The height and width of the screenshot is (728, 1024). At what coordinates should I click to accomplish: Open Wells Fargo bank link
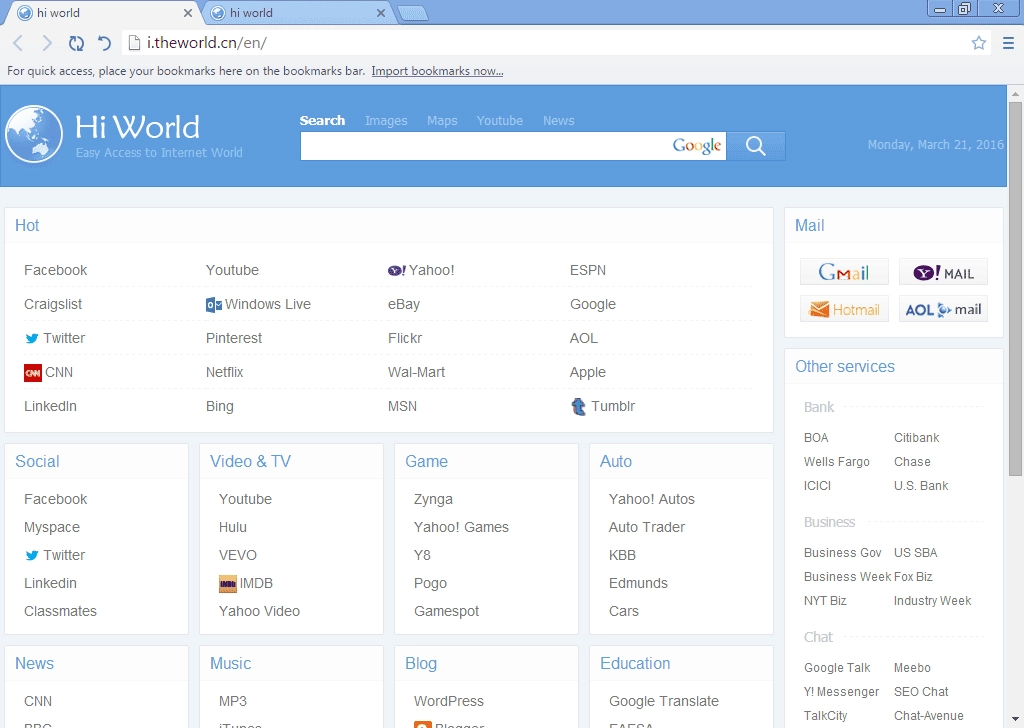pyautogui.click(x=837, y=462)
